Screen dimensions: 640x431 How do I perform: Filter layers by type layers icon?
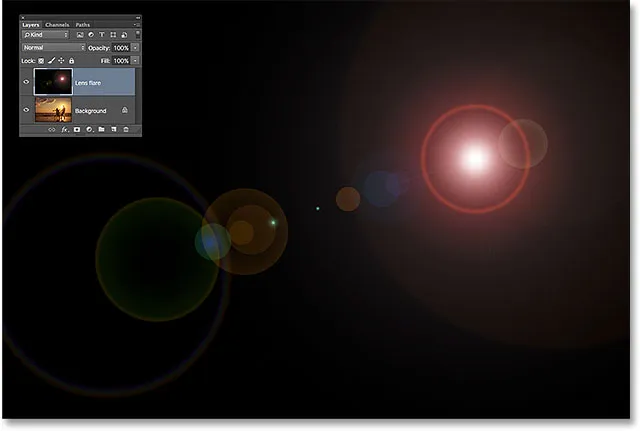pos(102,35)
